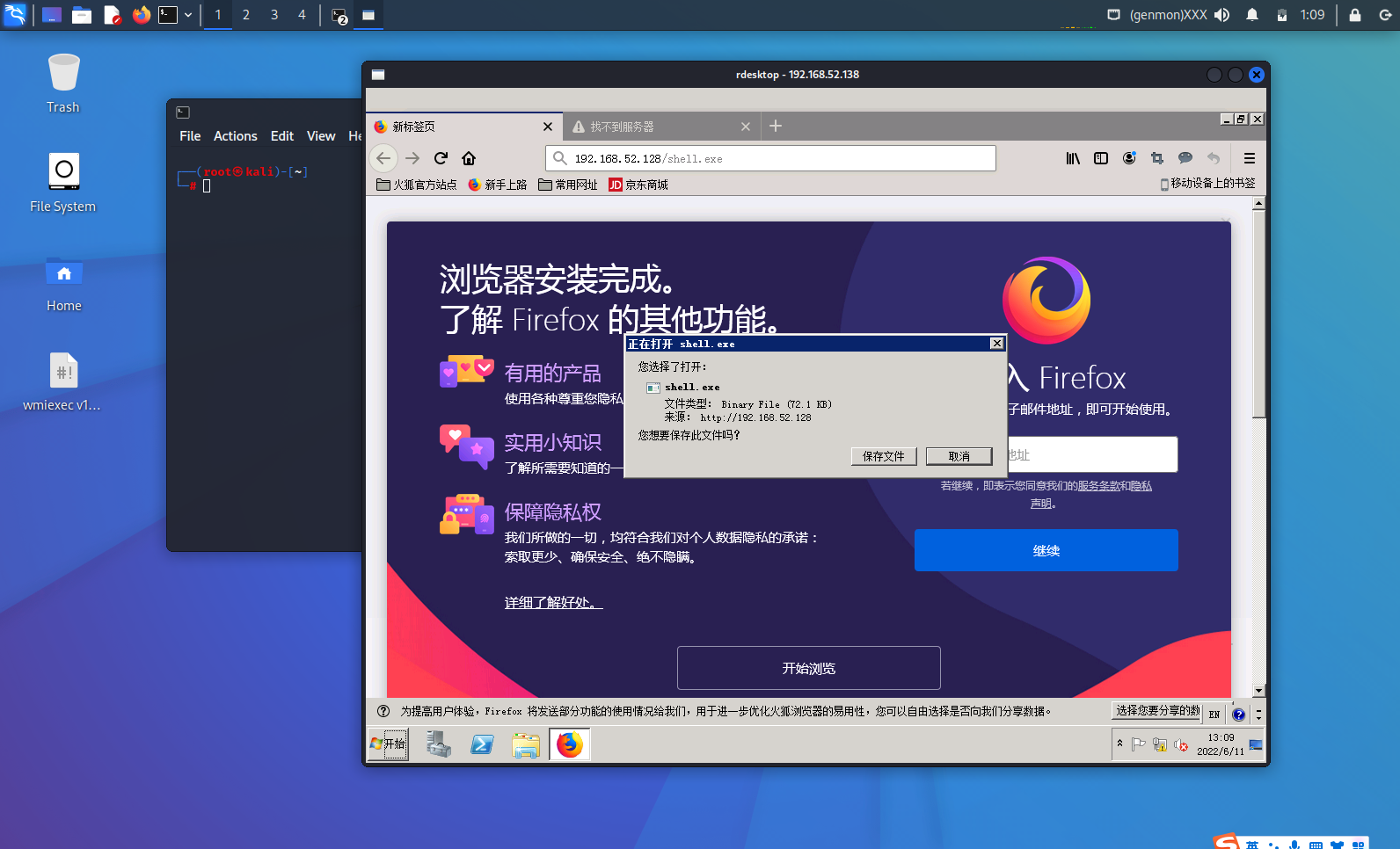
Task: Open Windows Explorer in taskbar
Action: tap(526, 744)
